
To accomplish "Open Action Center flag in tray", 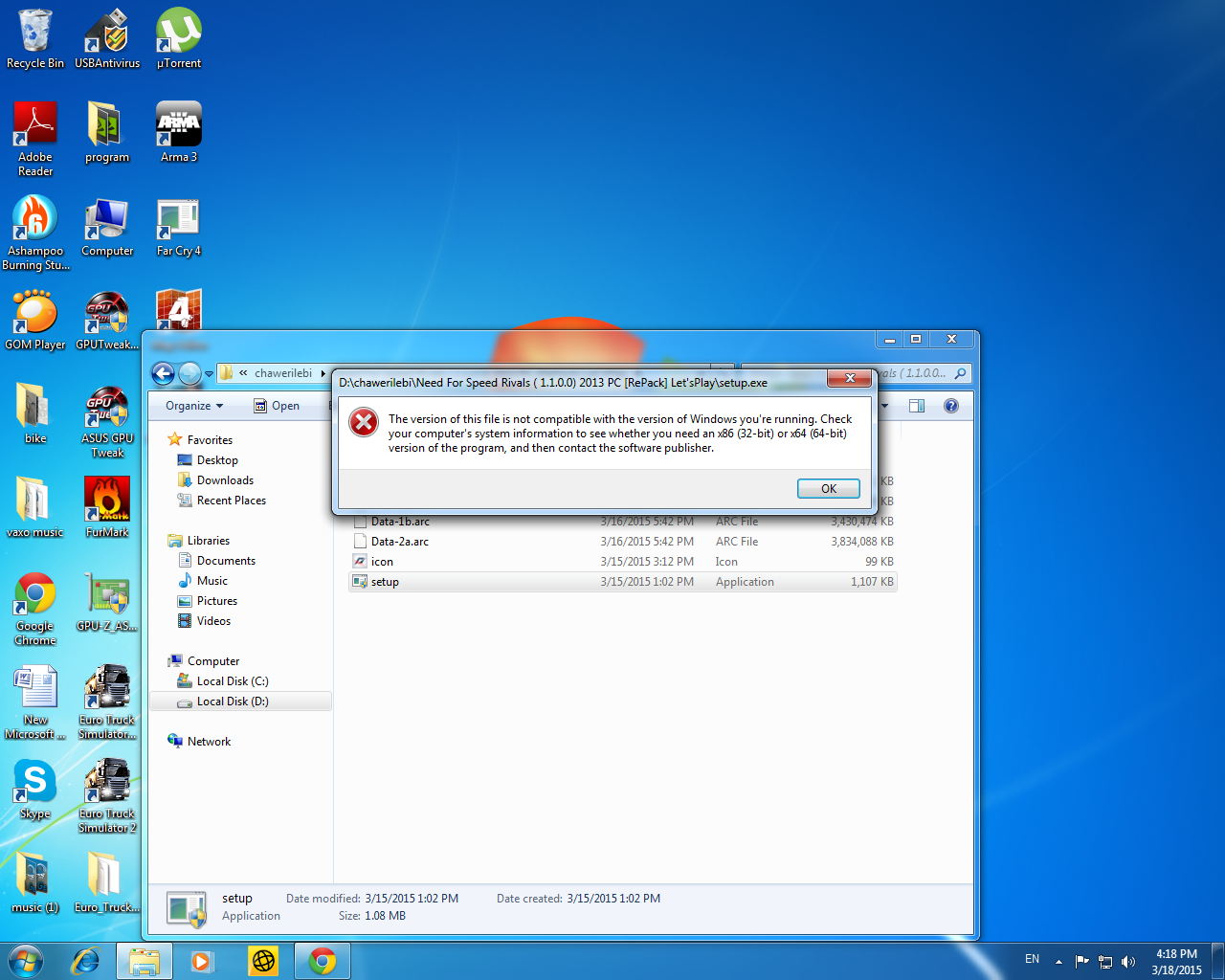I will pos(1082,962).
